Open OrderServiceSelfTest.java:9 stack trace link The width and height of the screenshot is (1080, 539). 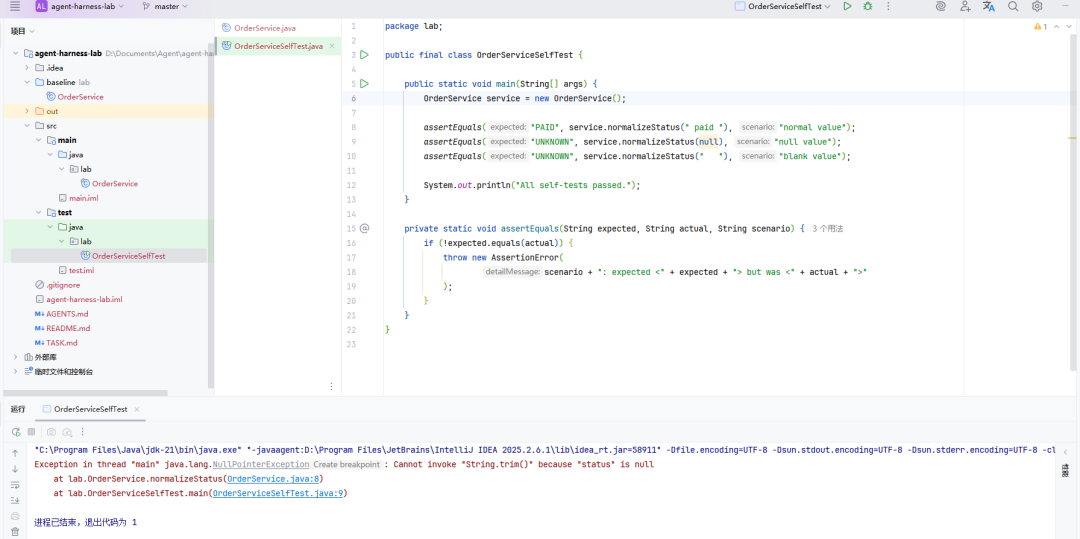[277, 494]
